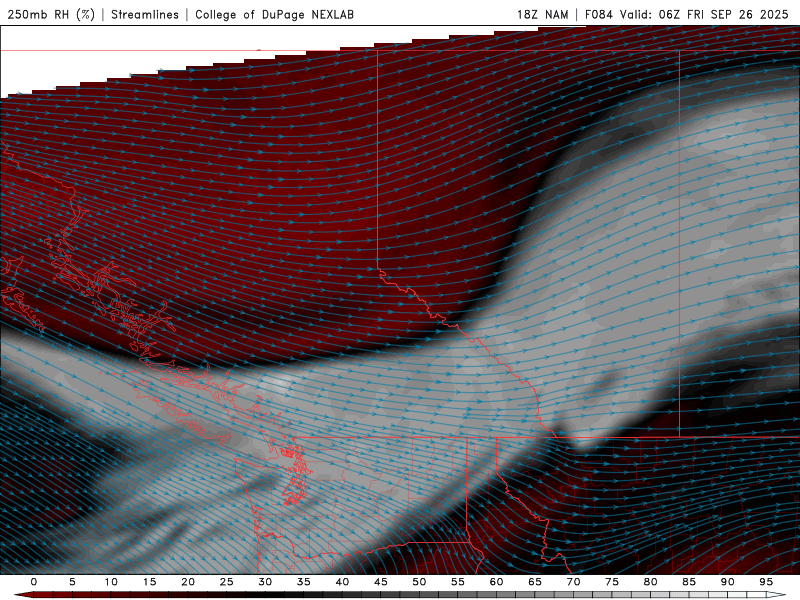Pick the colorbar value "75"
The image size is (800, 600).
pos(612,582)
